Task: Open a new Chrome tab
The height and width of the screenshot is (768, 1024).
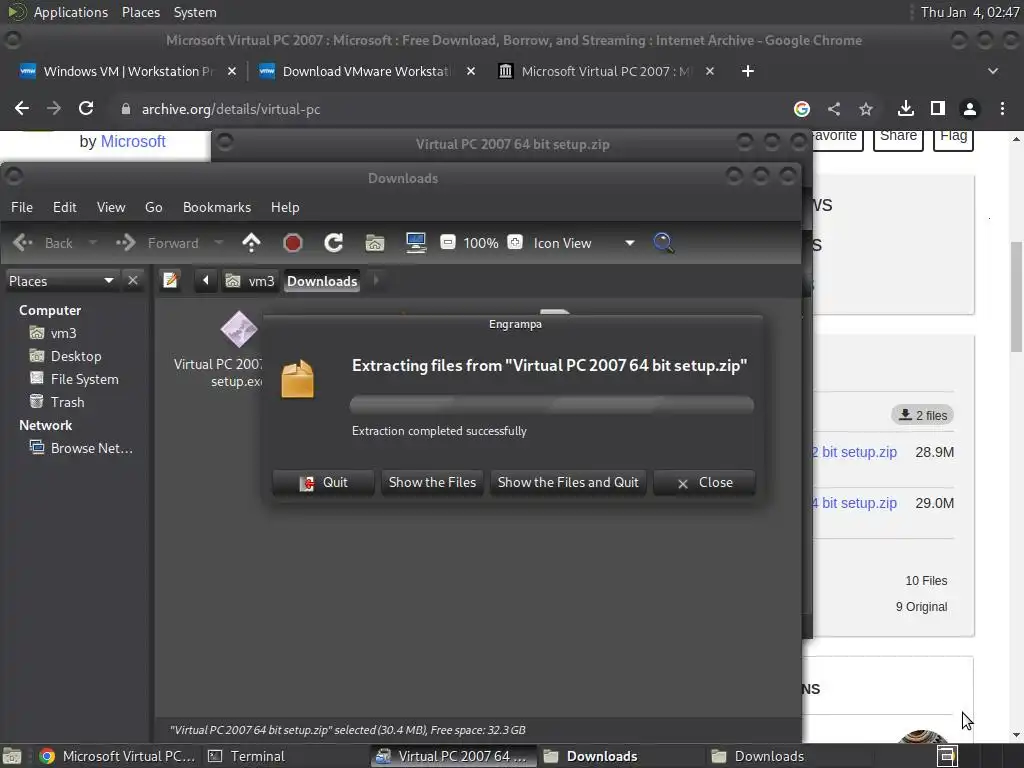Action: [x=748, y=71]
